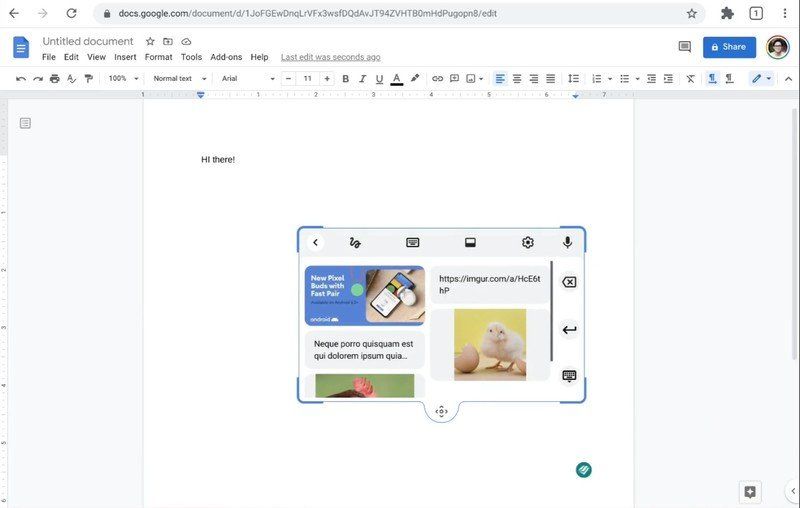Screen dimensions: 800x508
Task: Open the highlight color marker tool
Action: pyautogui.click(x=415, y=78)
